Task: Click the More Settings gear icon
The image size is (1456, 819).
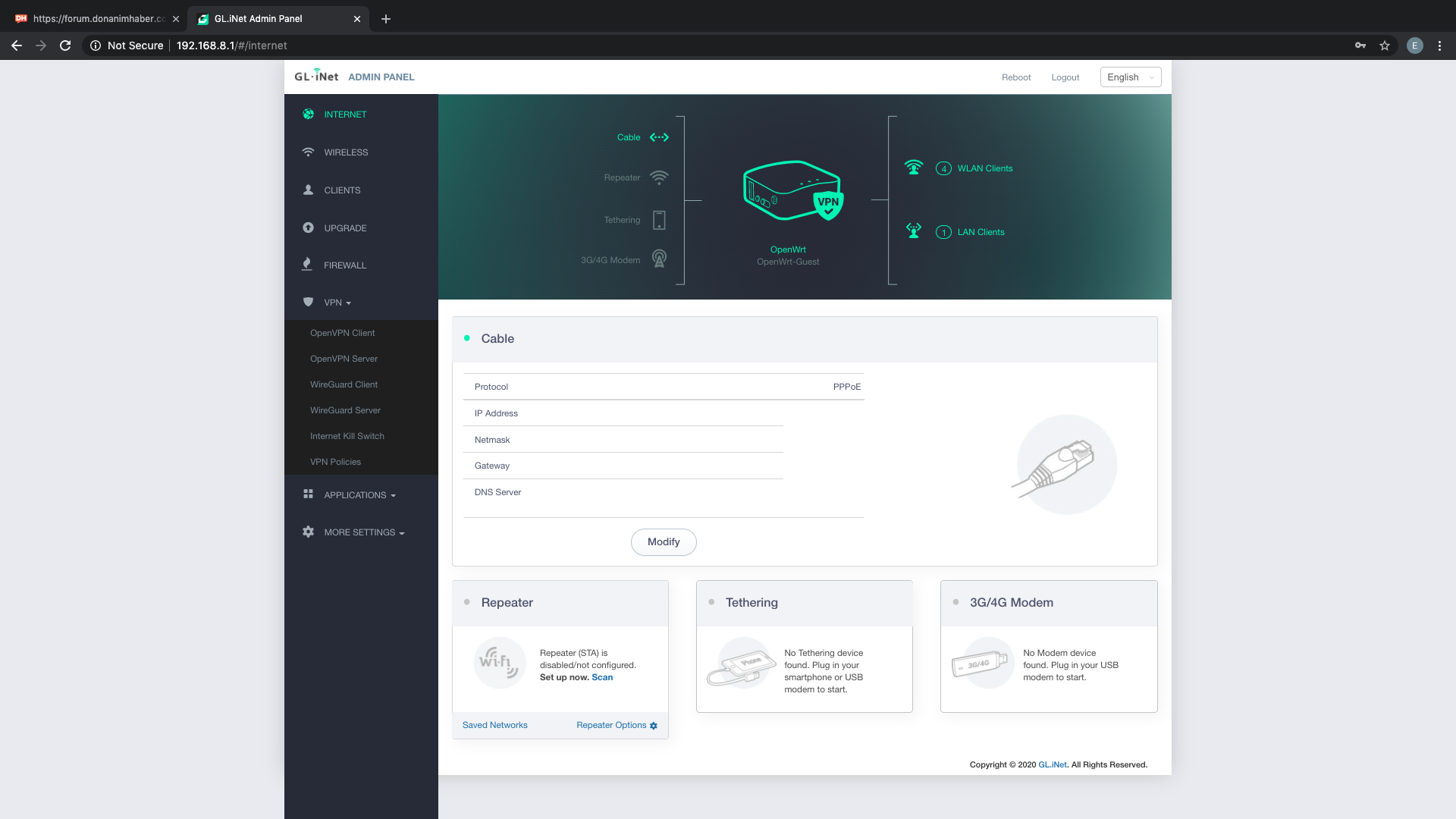Action: pyautogui.click(x=308, y=532)
